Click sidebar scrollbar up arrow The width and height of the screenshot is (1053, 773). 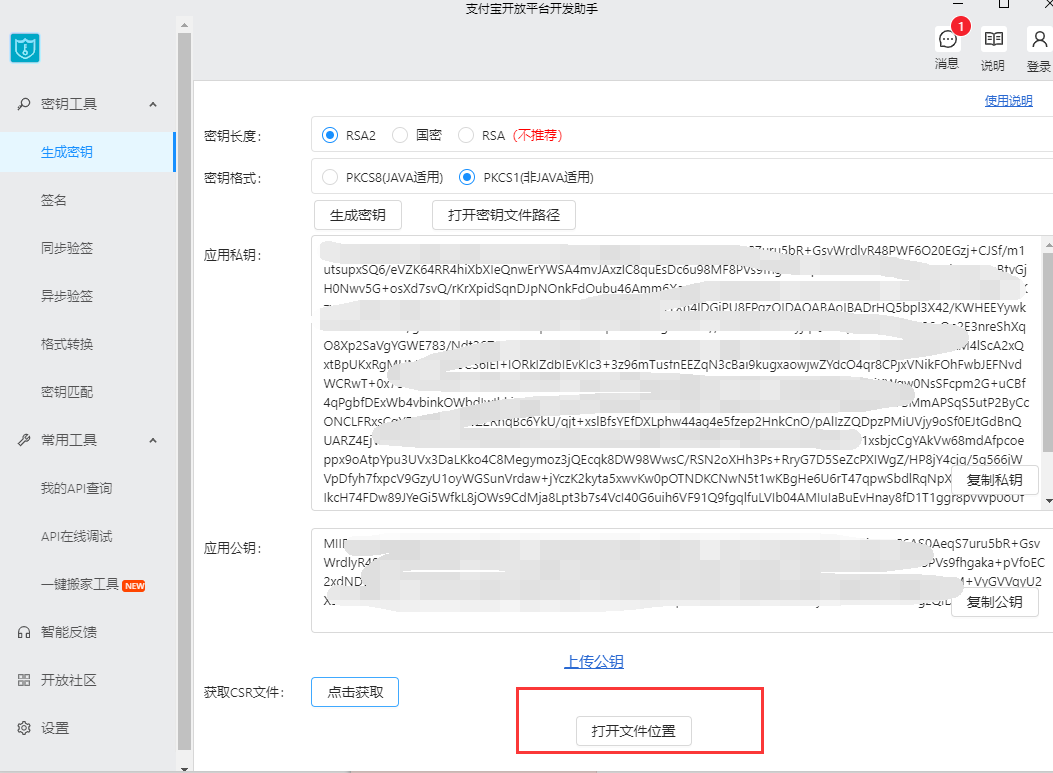click(184, 25)
